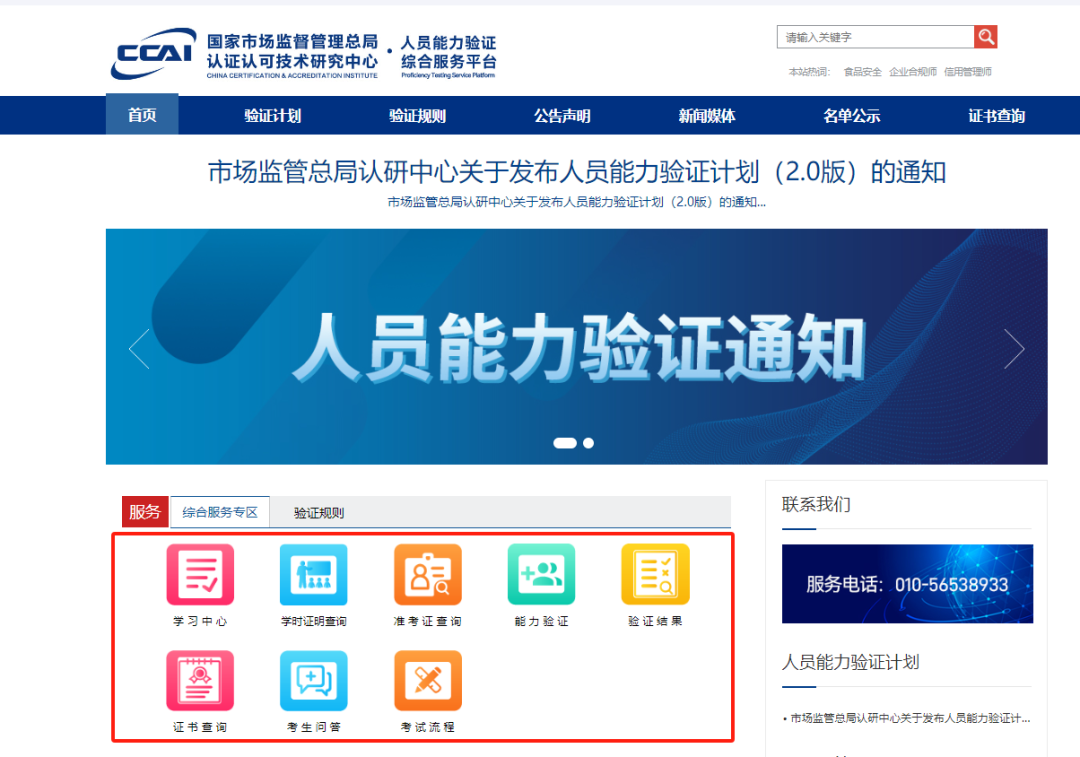Select the green 能力验证 icon
1080x757 pixels.
pyautogui.click(x=540, y=574)
